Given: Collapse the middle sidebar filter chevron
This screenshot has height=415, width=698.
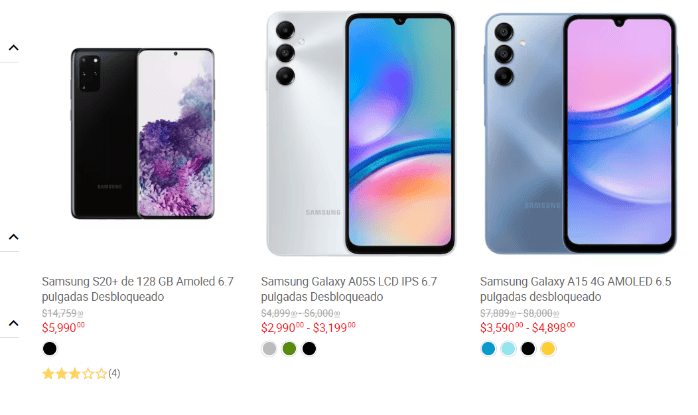Looking at the screenshot, I should click(13, 237).
